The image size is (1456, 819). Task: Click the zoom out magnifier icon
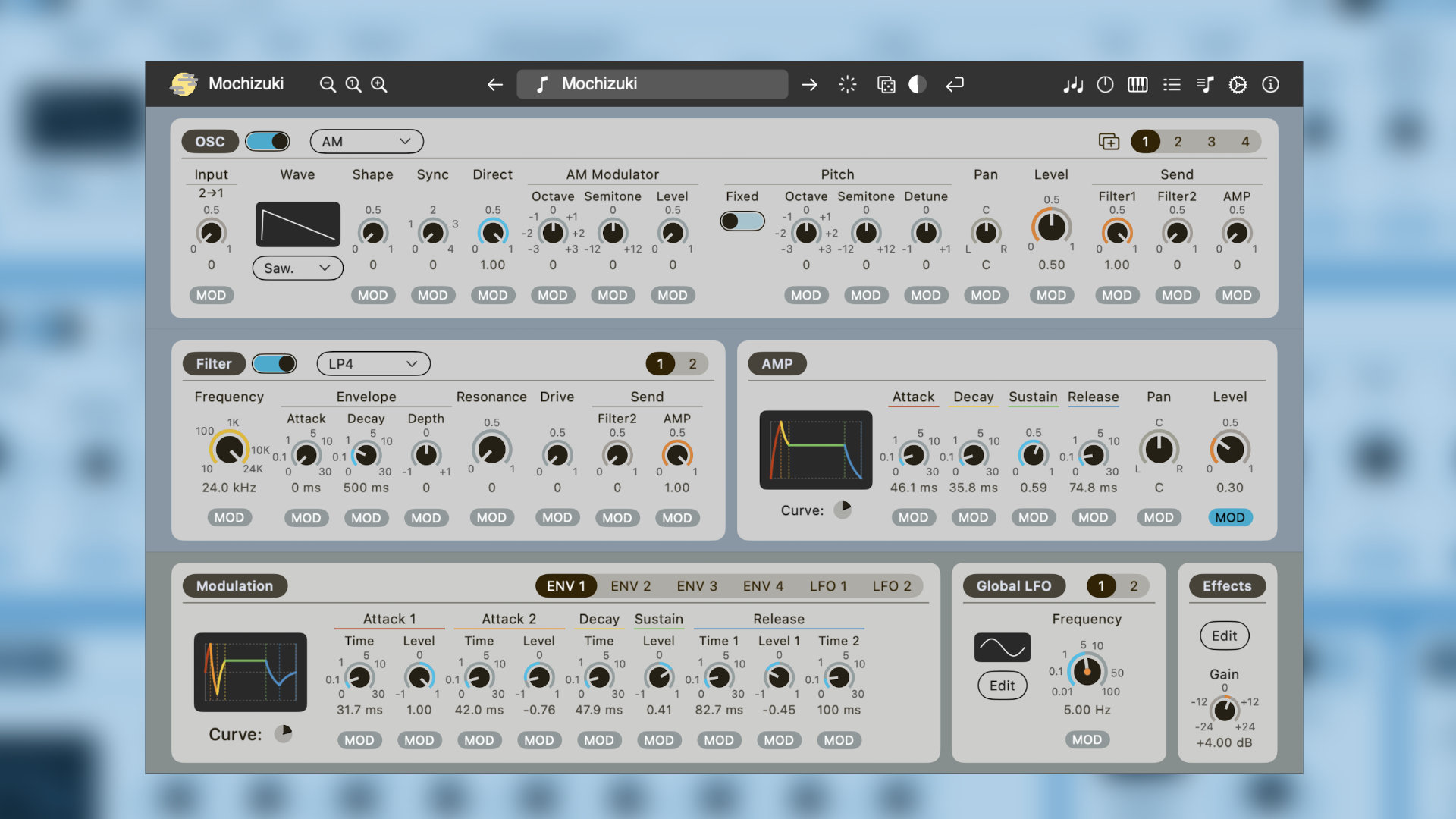click(x=328, y=84)
